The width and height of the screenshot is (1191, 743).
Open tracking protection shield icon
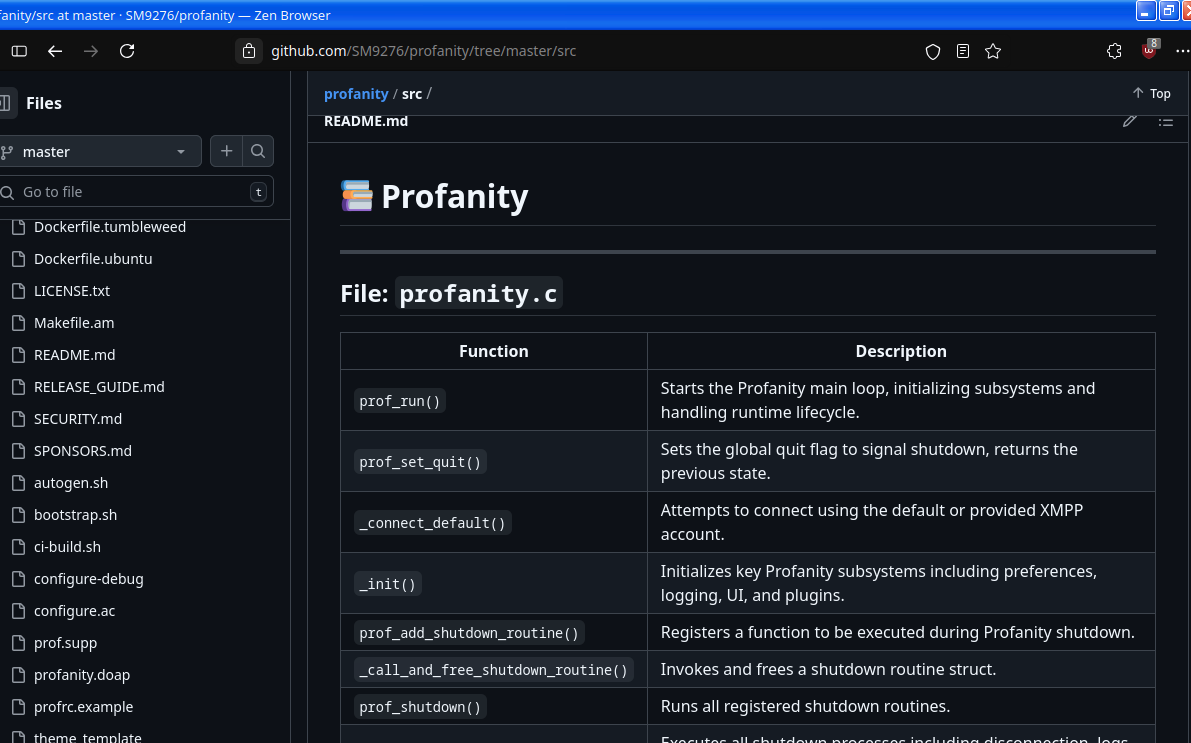pos(933,51)
